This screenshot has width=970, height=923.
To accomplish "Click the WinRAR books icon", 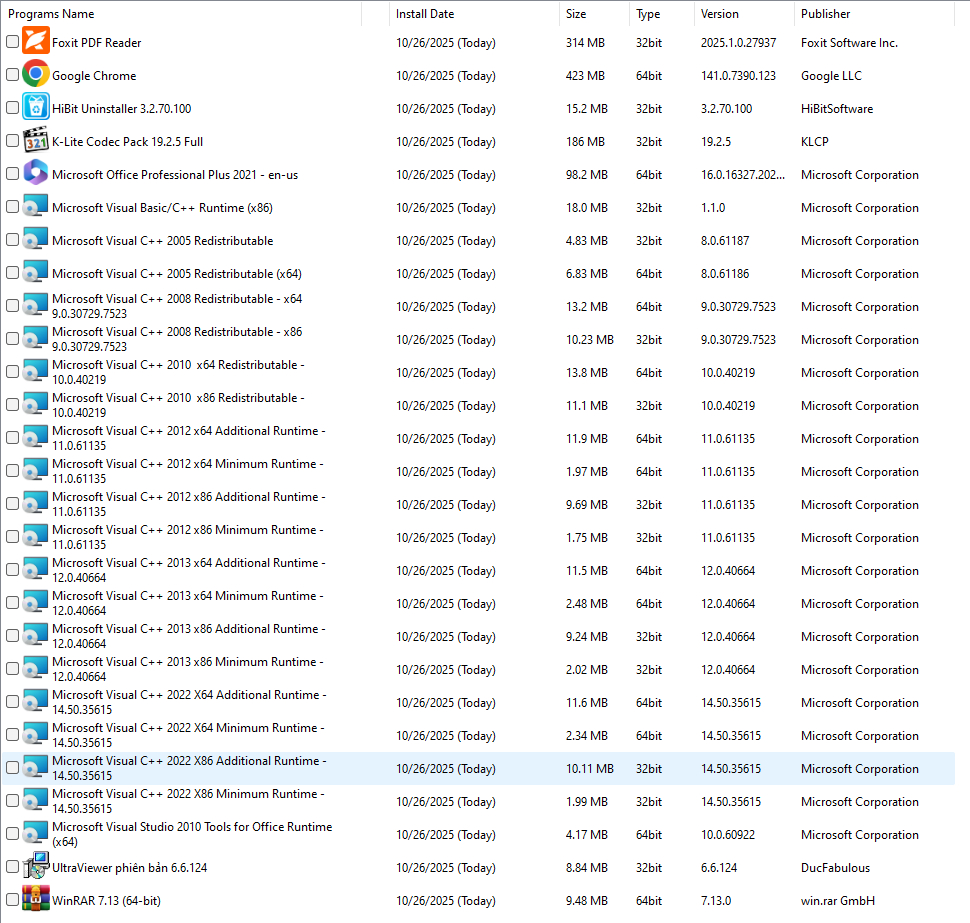I will [x=36, y=898].
